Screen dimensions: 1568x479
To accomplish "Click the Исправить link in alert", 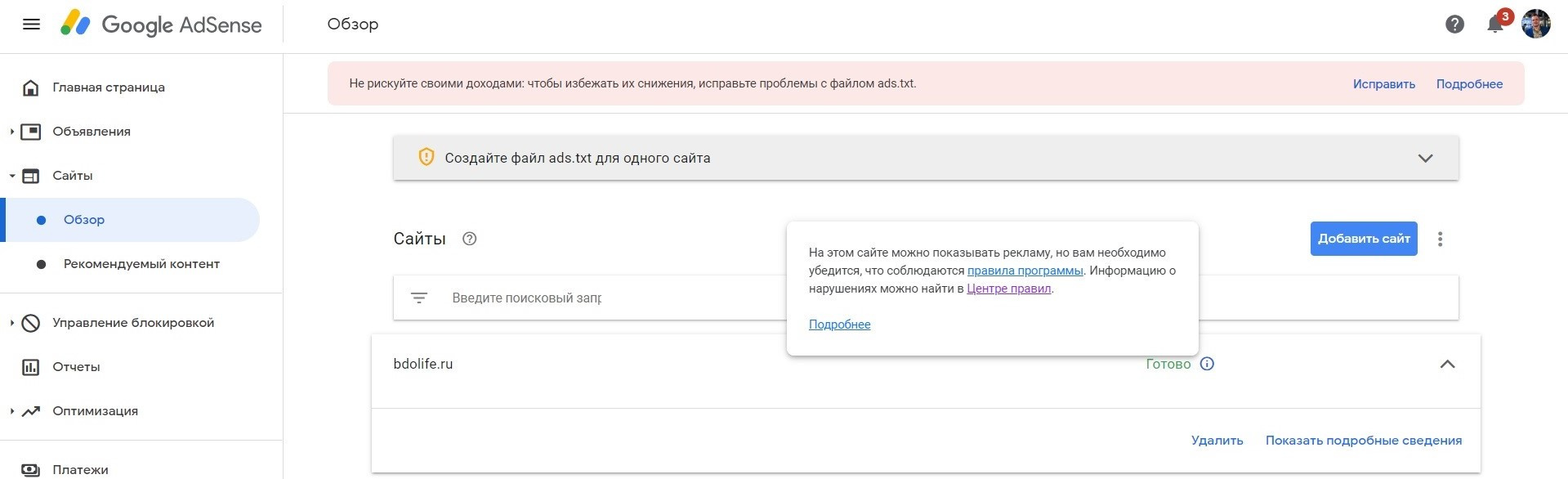I will pyautogui.click(x=1383, y=84).
